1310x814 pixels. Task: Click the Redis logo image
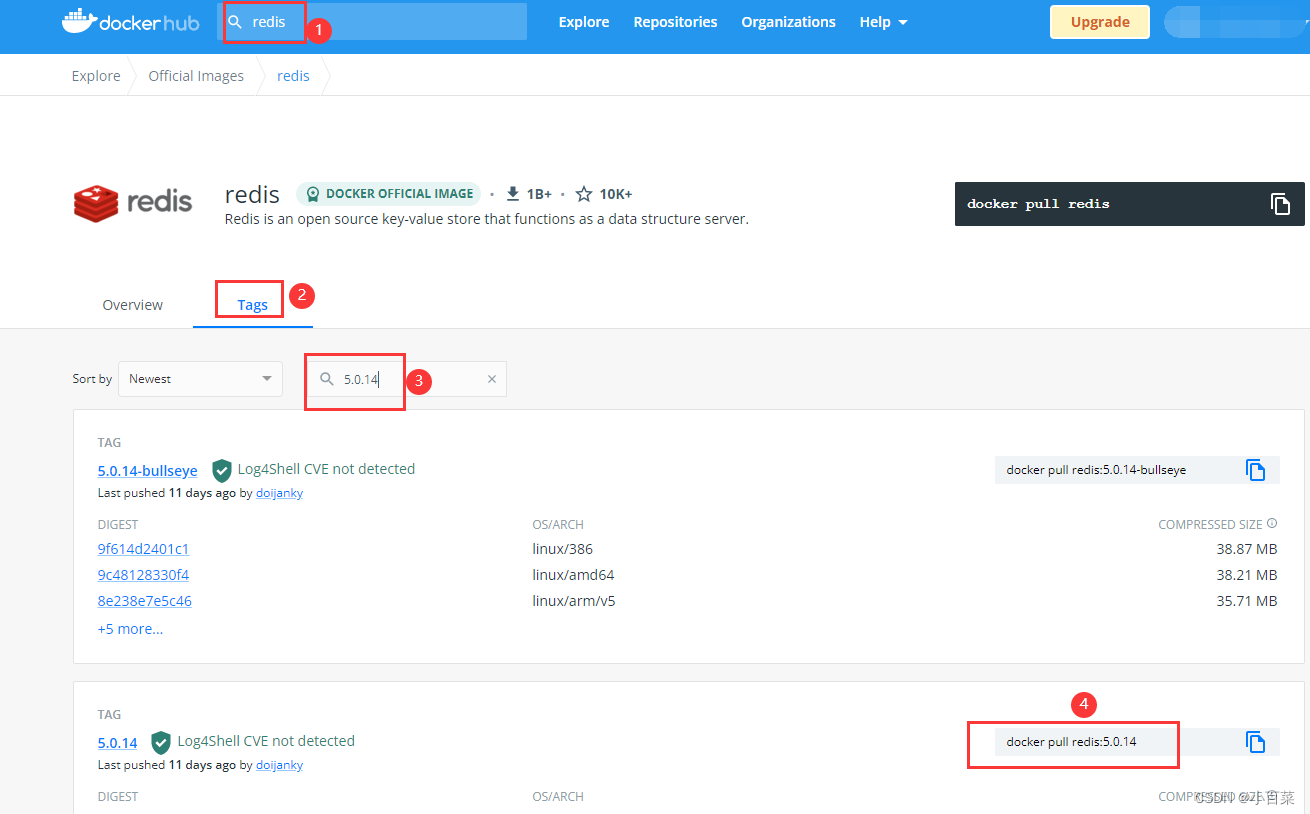pyautogui.click(x=133, y=203)
